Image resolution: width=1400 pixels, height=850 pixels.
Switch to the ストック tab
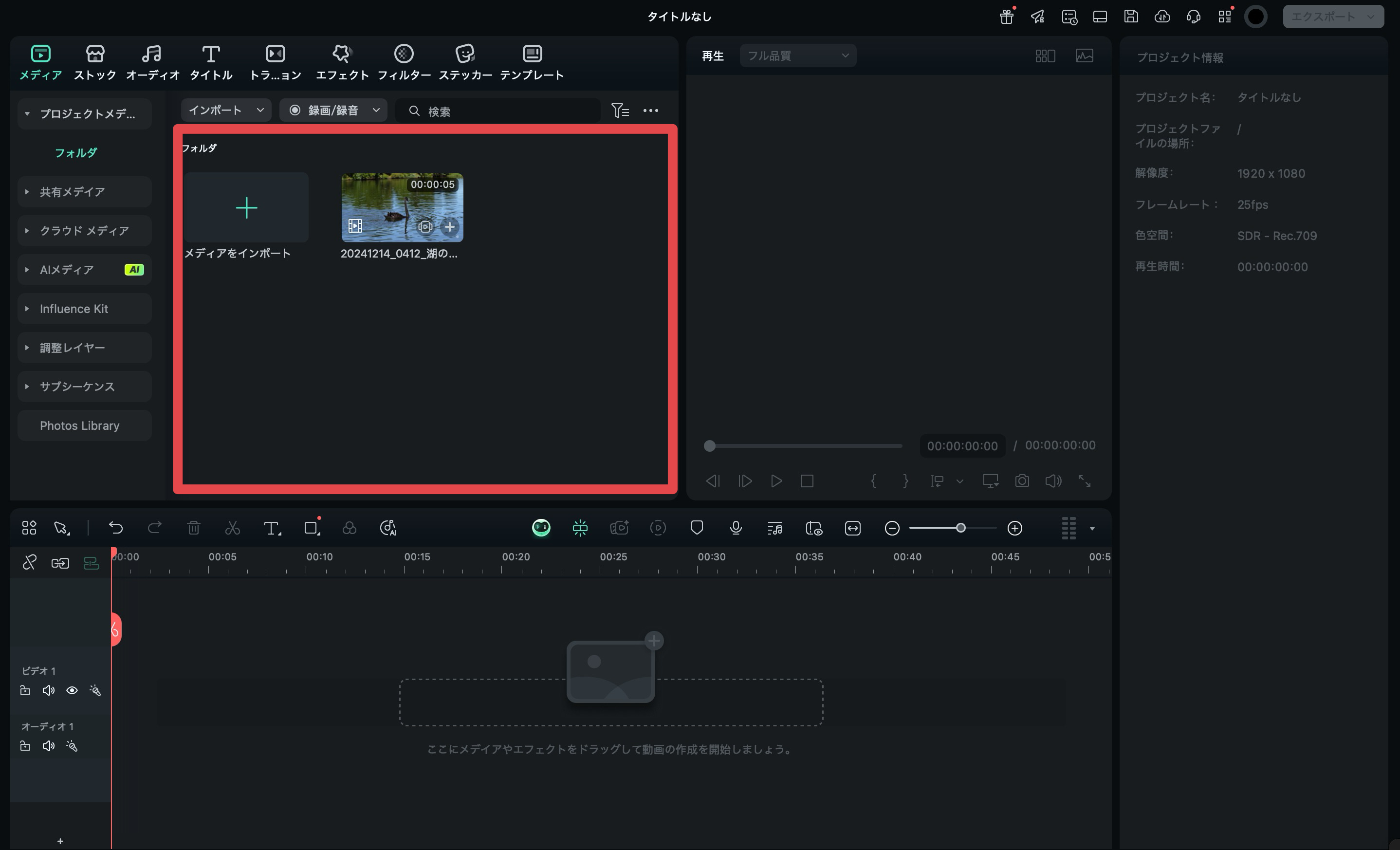(x=95, y=62)
